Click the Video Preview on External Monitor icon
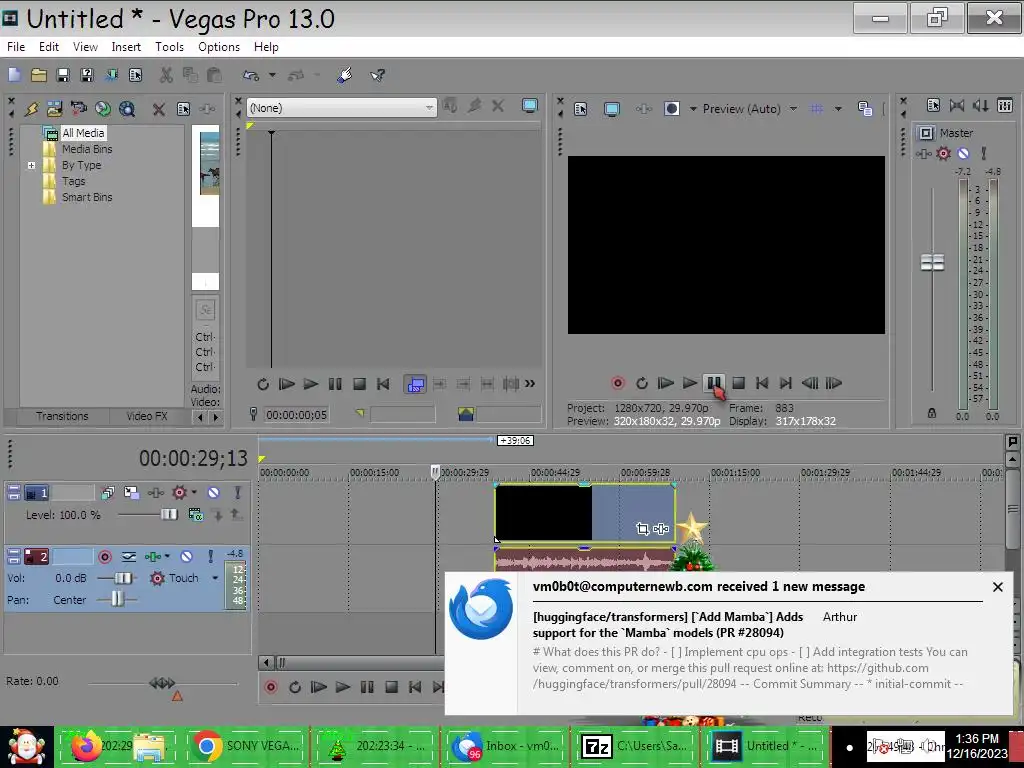The height and width of the screenshot is (768, 1024). pos(611,109)
